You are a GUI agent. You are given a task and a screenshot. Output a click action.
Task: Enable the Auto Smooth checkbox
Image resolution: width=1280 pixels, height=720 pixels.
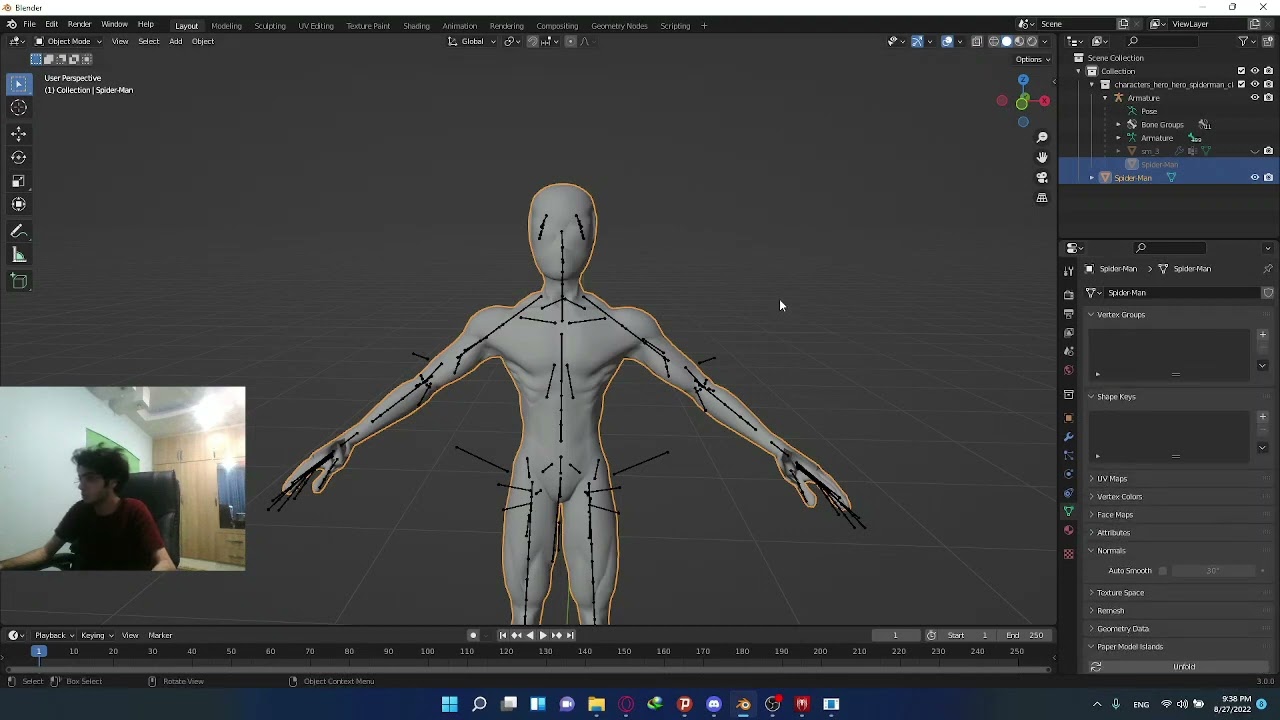coord(1162,571)
